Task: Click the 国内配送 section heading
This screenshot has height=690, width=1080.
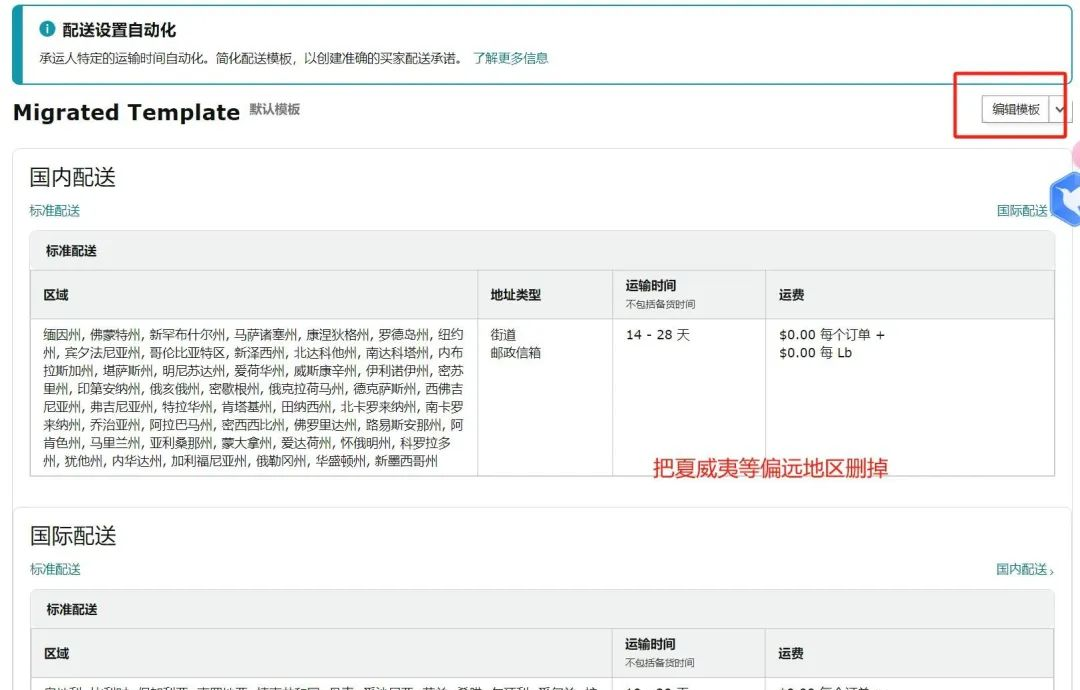Action: tap(72, 177)
